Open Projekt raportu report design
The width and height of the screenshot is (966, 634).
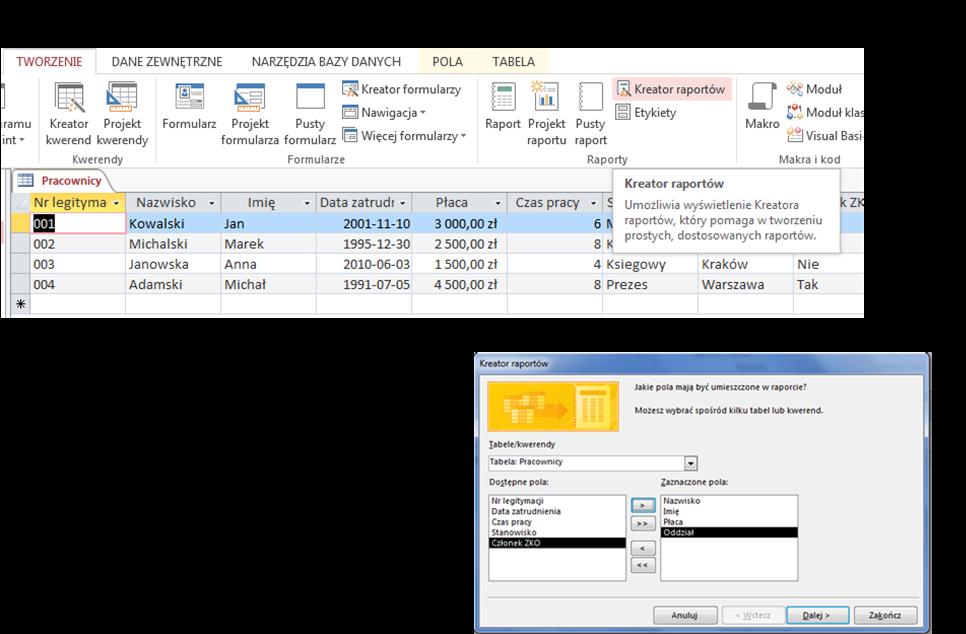[546, 115]
